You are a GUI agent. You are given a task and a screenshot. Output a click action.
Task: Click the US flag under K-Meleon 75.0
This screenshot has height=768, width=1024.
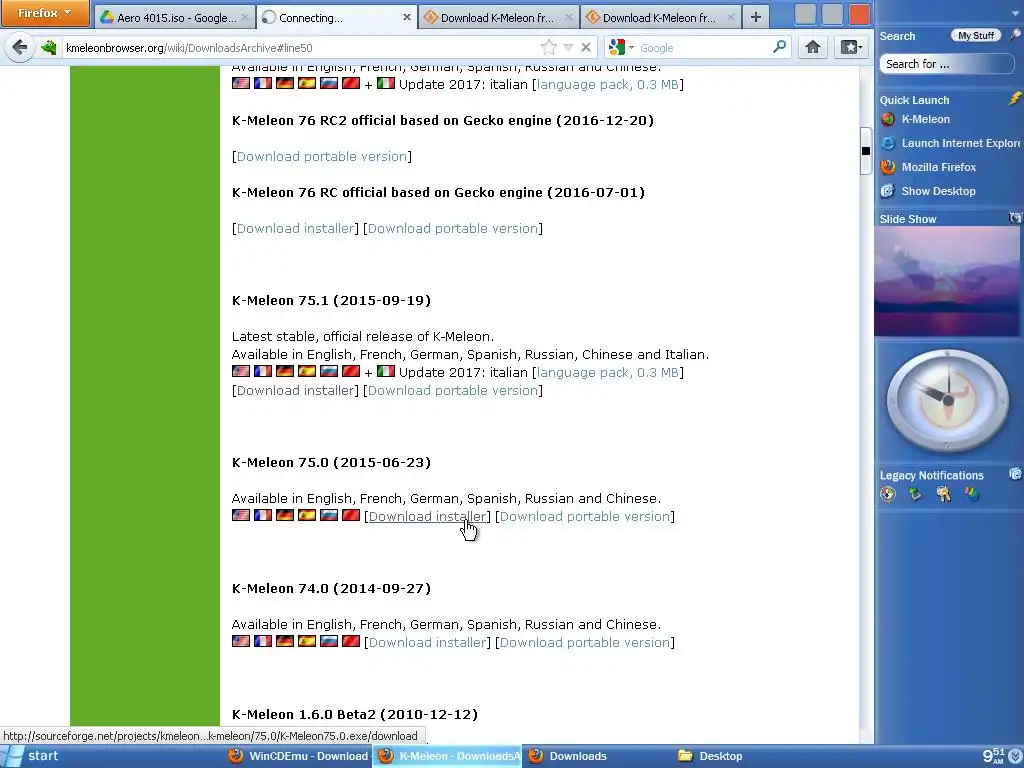click(x=241, y=515)
